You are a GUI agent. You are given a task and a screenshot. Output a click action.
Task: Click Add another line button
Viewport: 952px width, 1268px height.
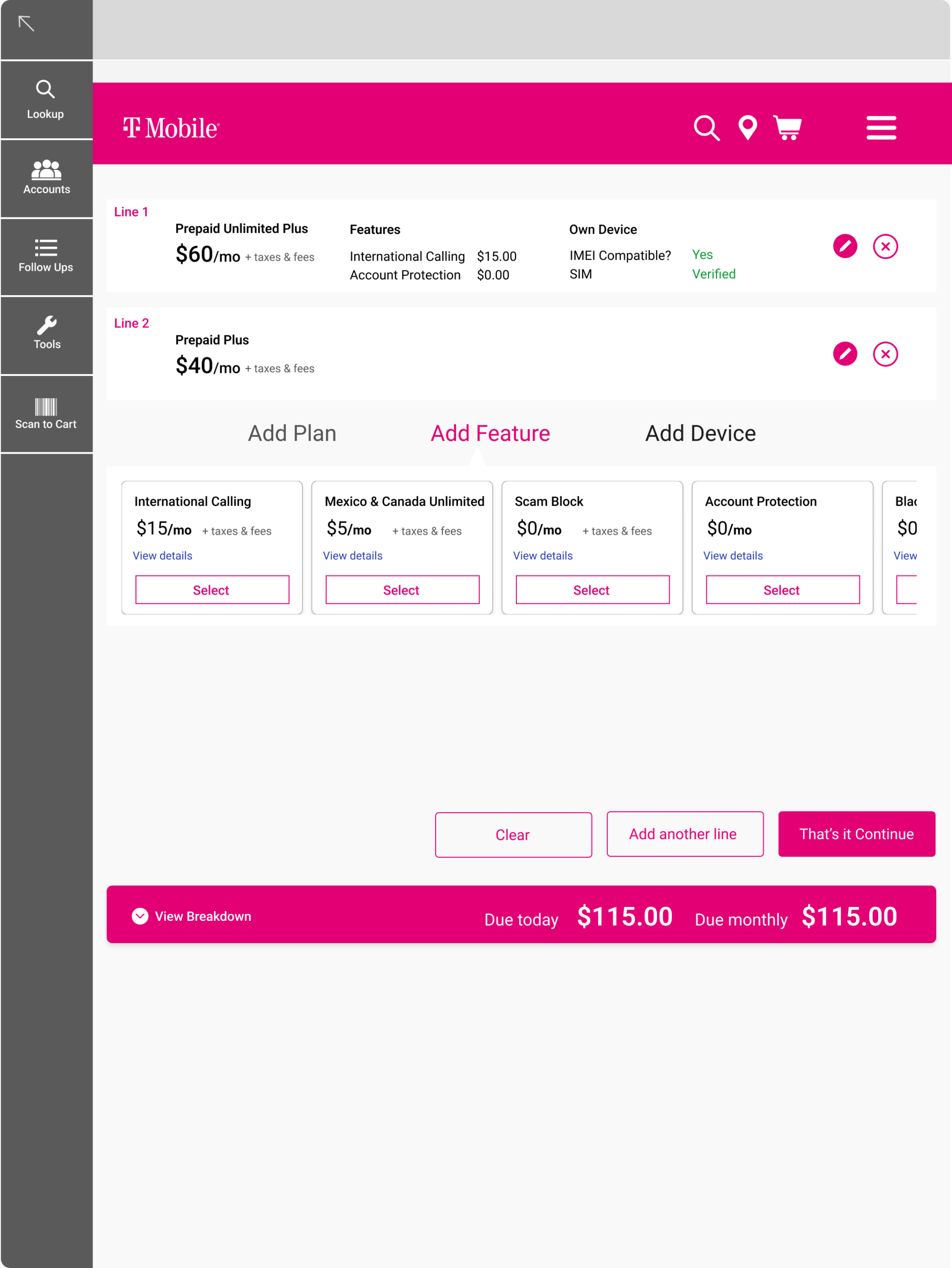tap(685, 834)
